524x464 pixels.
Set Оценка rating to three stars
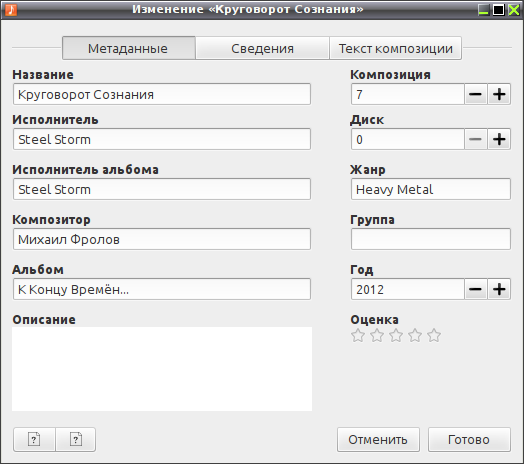396,335
